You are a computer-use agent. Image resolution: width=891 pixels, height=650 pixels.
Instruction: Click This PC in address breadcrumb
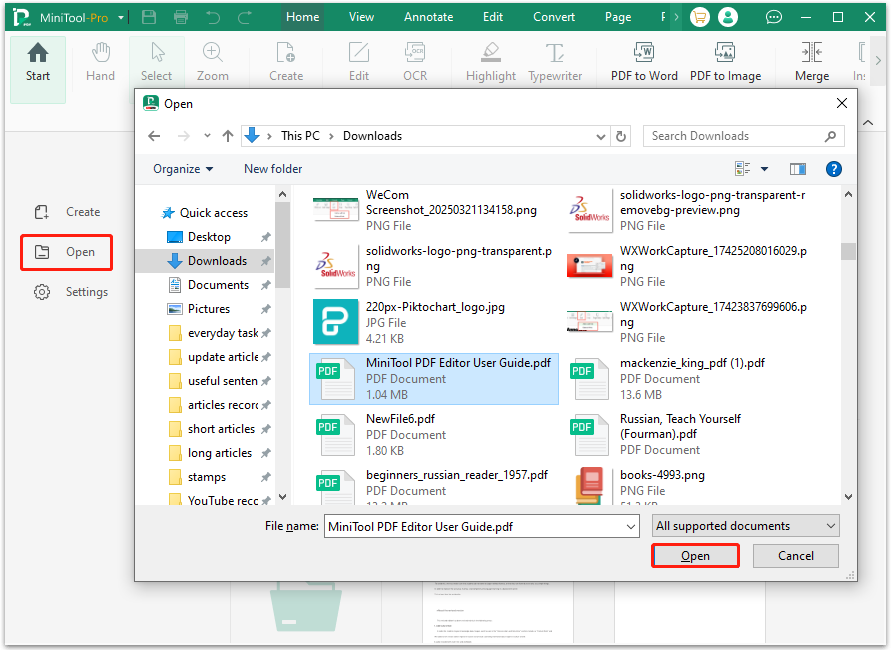[x=300, y=136]
